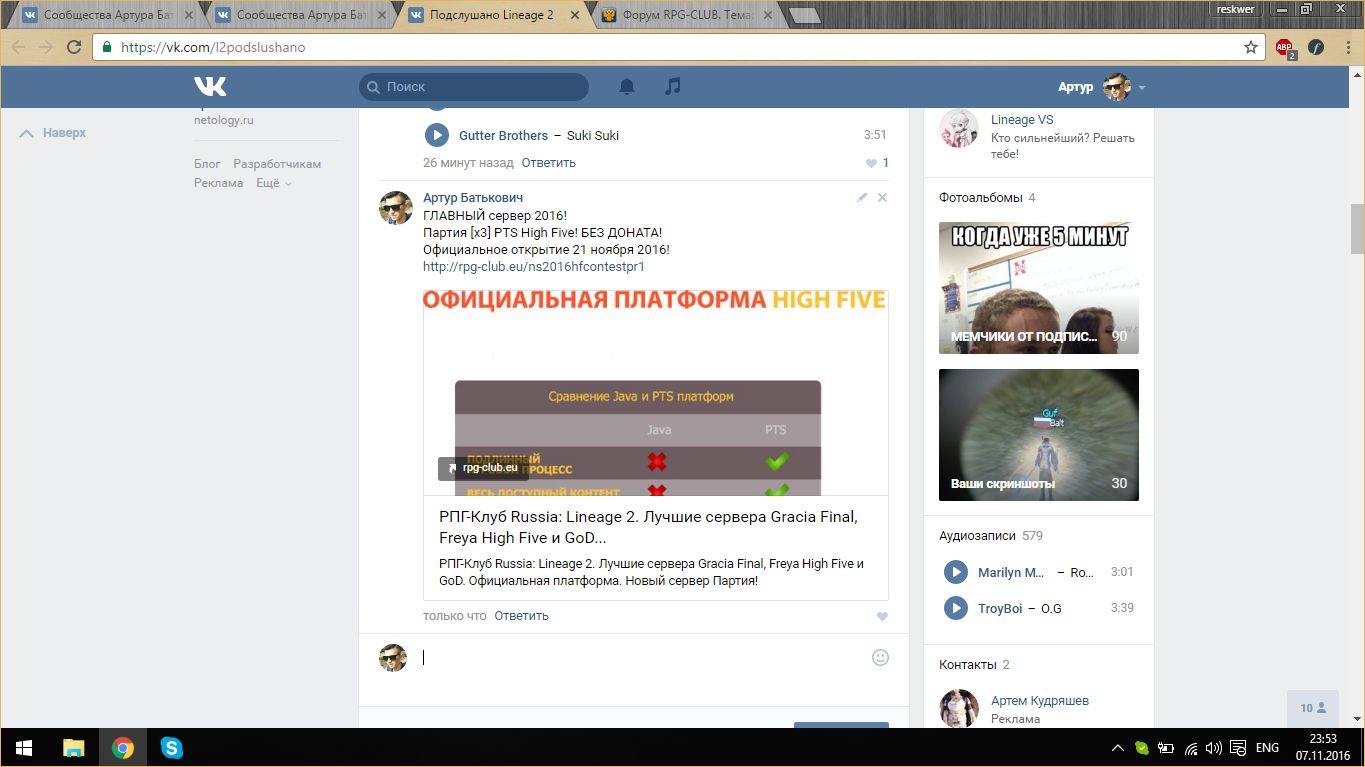Show hidden system tray icons
Screen dimensions: 1365x767
1118,748
